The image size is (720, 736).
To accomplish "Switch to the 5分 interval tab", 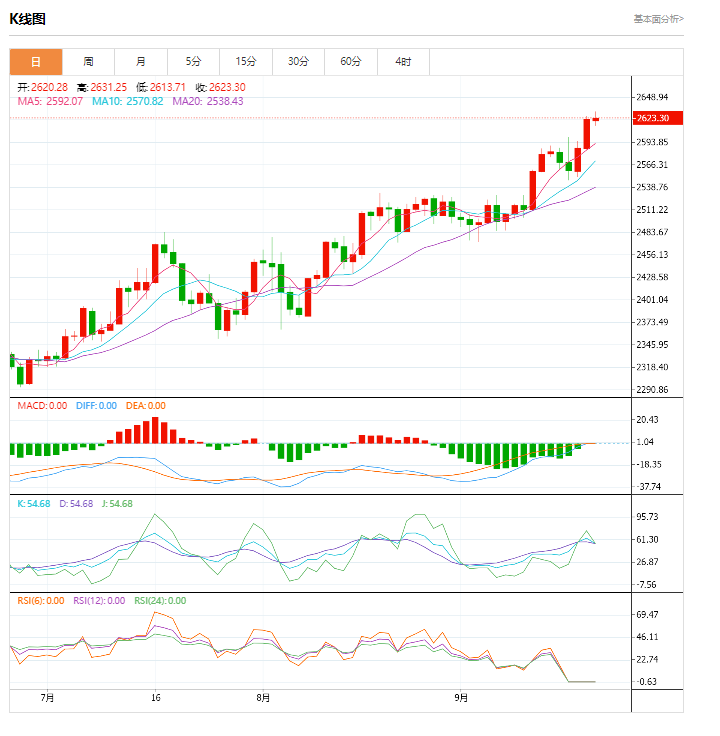I will pyautogui.click(x=192, y=62).
